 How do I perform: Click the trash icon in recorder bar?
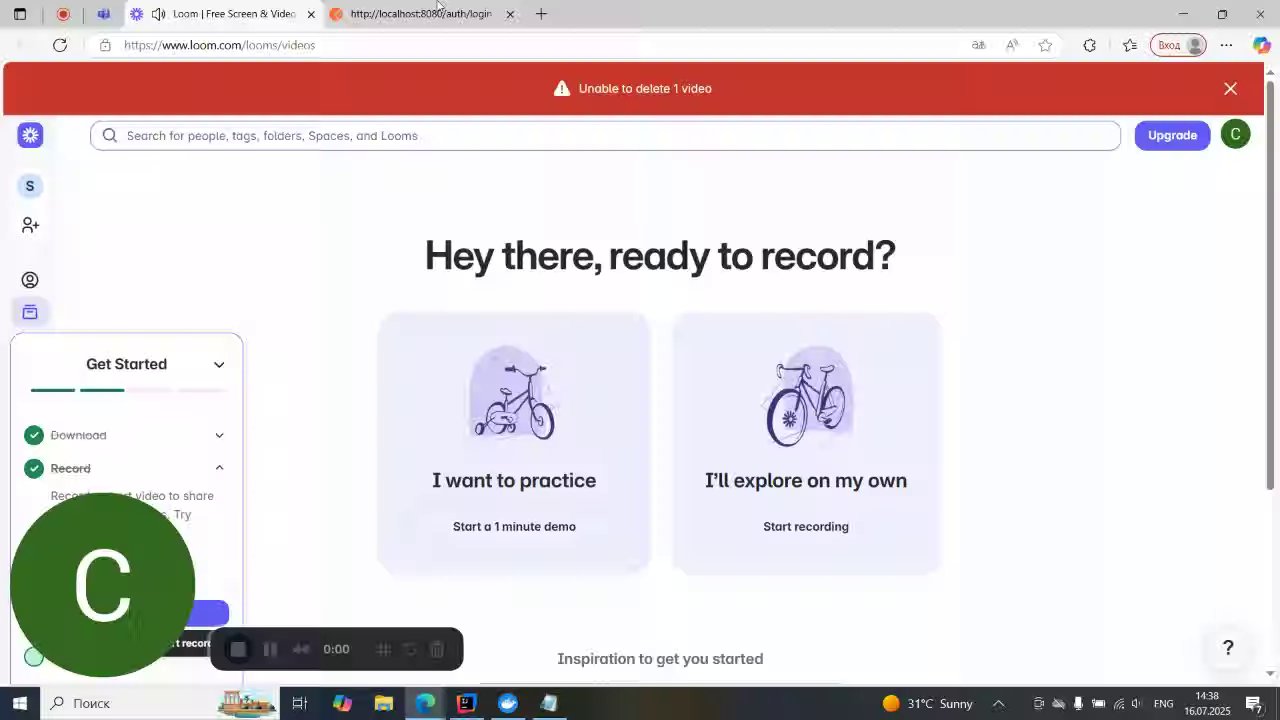pyautogui.click(x=437, y=650)
